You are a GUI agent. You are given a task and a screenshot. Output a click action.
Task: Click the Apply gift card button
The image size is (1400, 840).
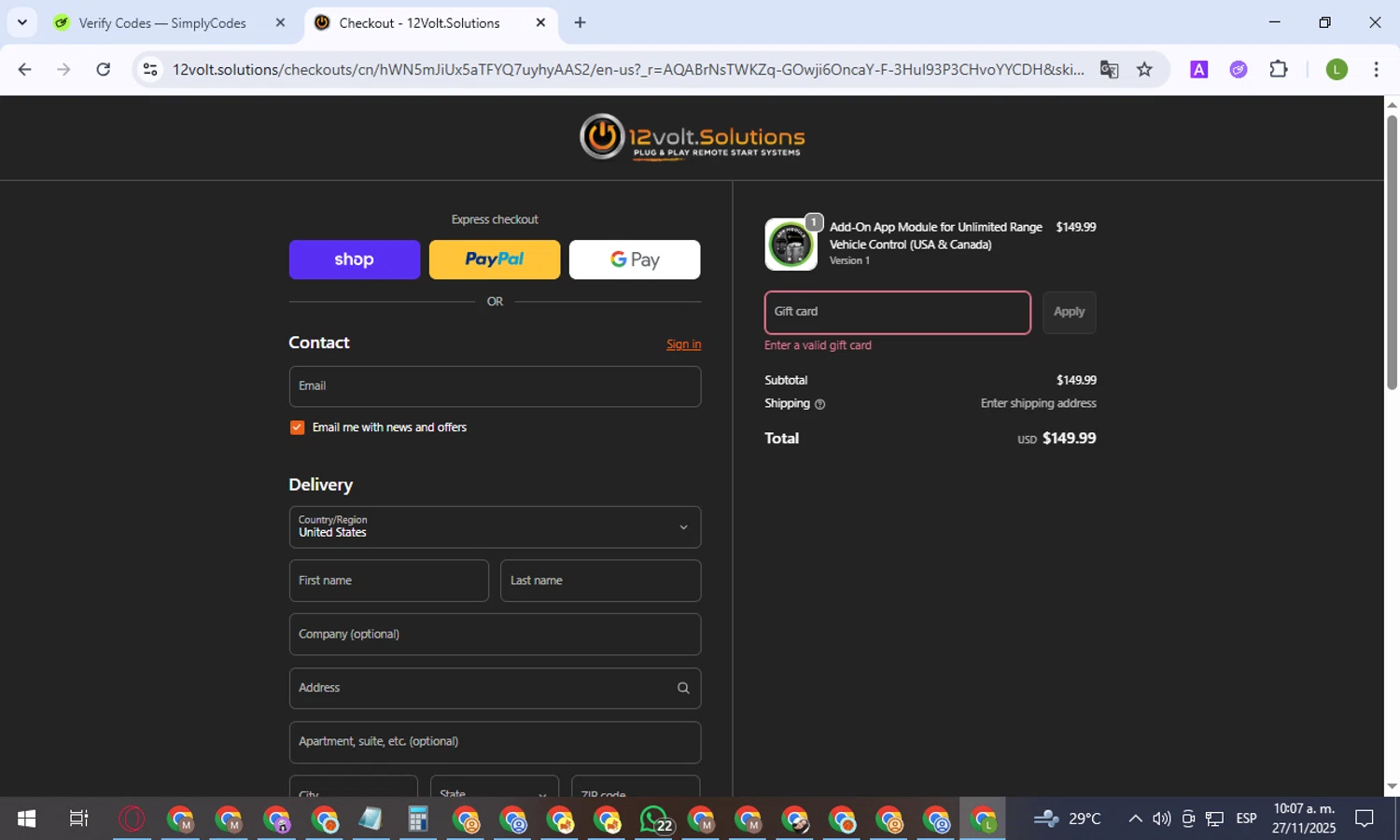click(1069, 313)
